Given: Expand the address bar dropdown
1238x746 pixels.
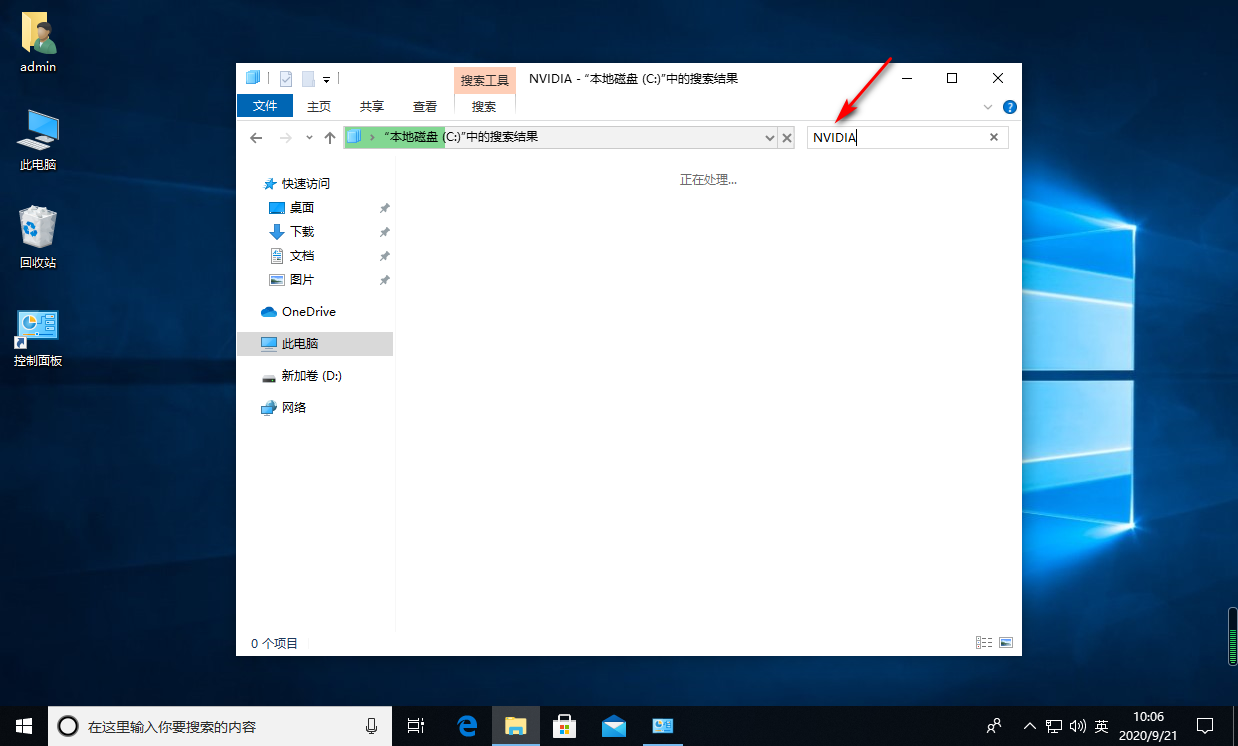Looking at the screenshot, I should (x=768, y=138).
